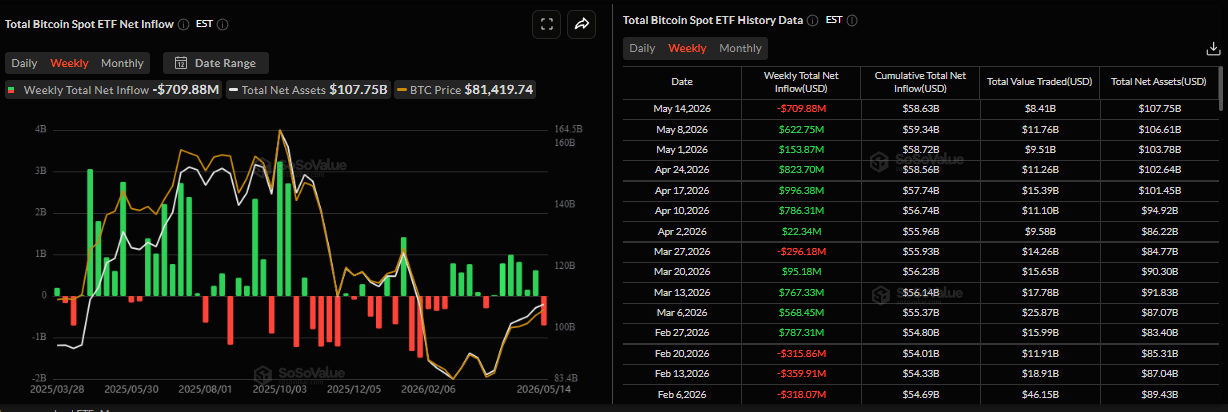1228x412 pixels.
Task: Click info icon next to EST above the table
Action: [852, 20]
